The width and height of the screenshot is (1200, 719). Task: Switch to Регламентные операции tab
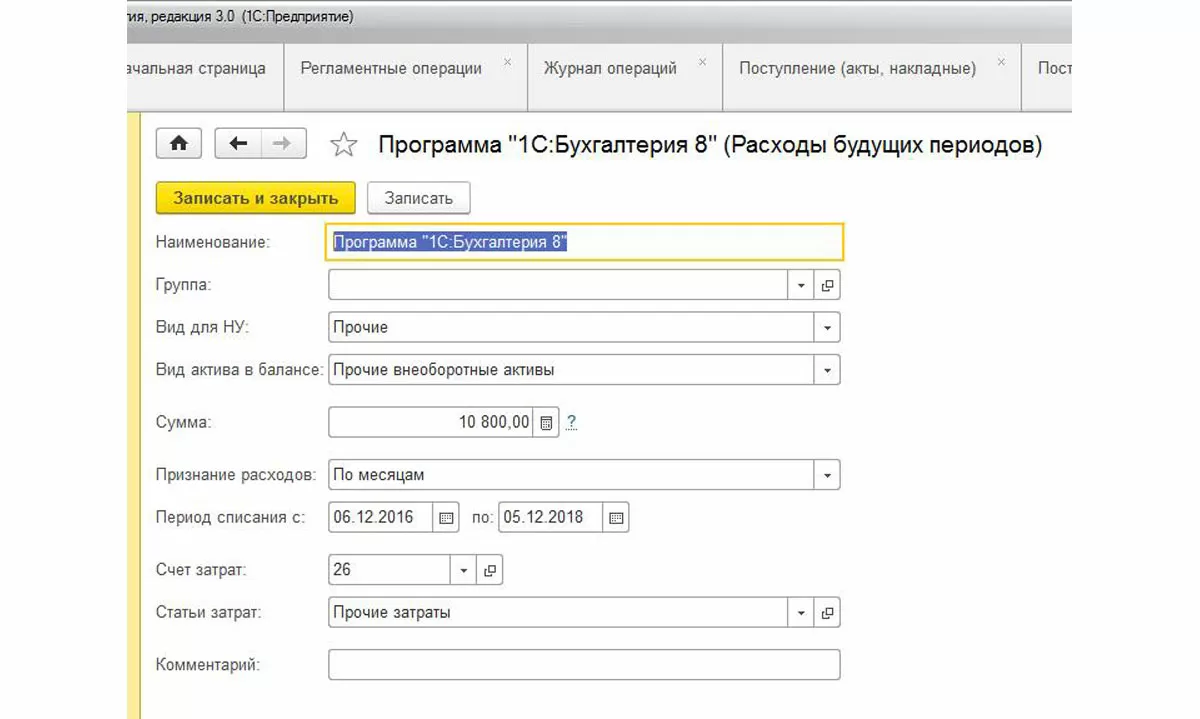pyautogui.click(x=391, y=69)
